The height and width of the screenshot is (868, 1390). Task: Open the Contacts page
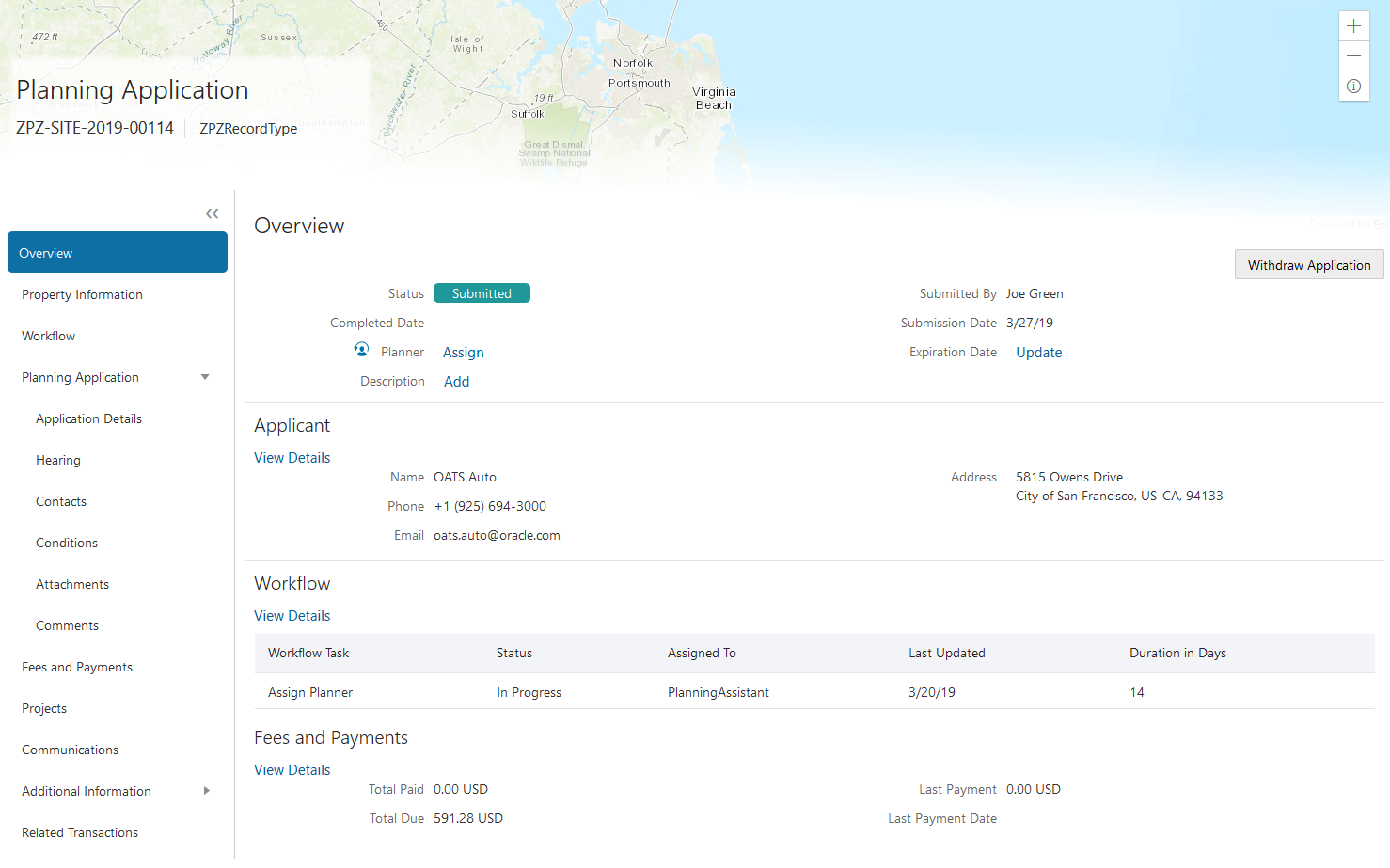[x=61, y=501]
